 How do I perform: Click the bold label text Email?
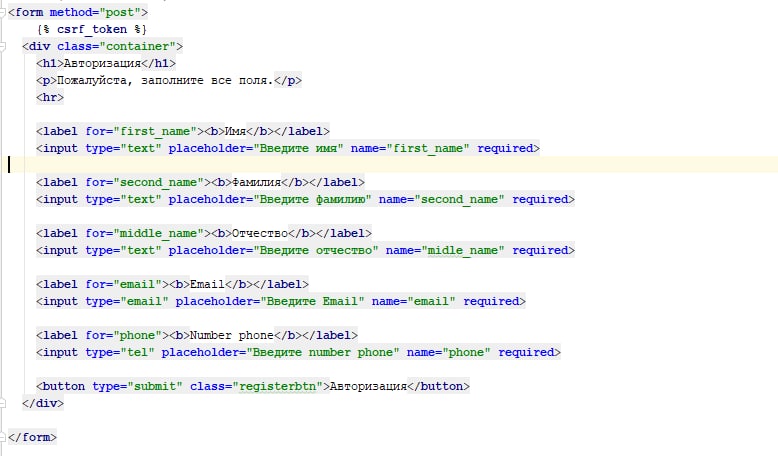[207, 284]
